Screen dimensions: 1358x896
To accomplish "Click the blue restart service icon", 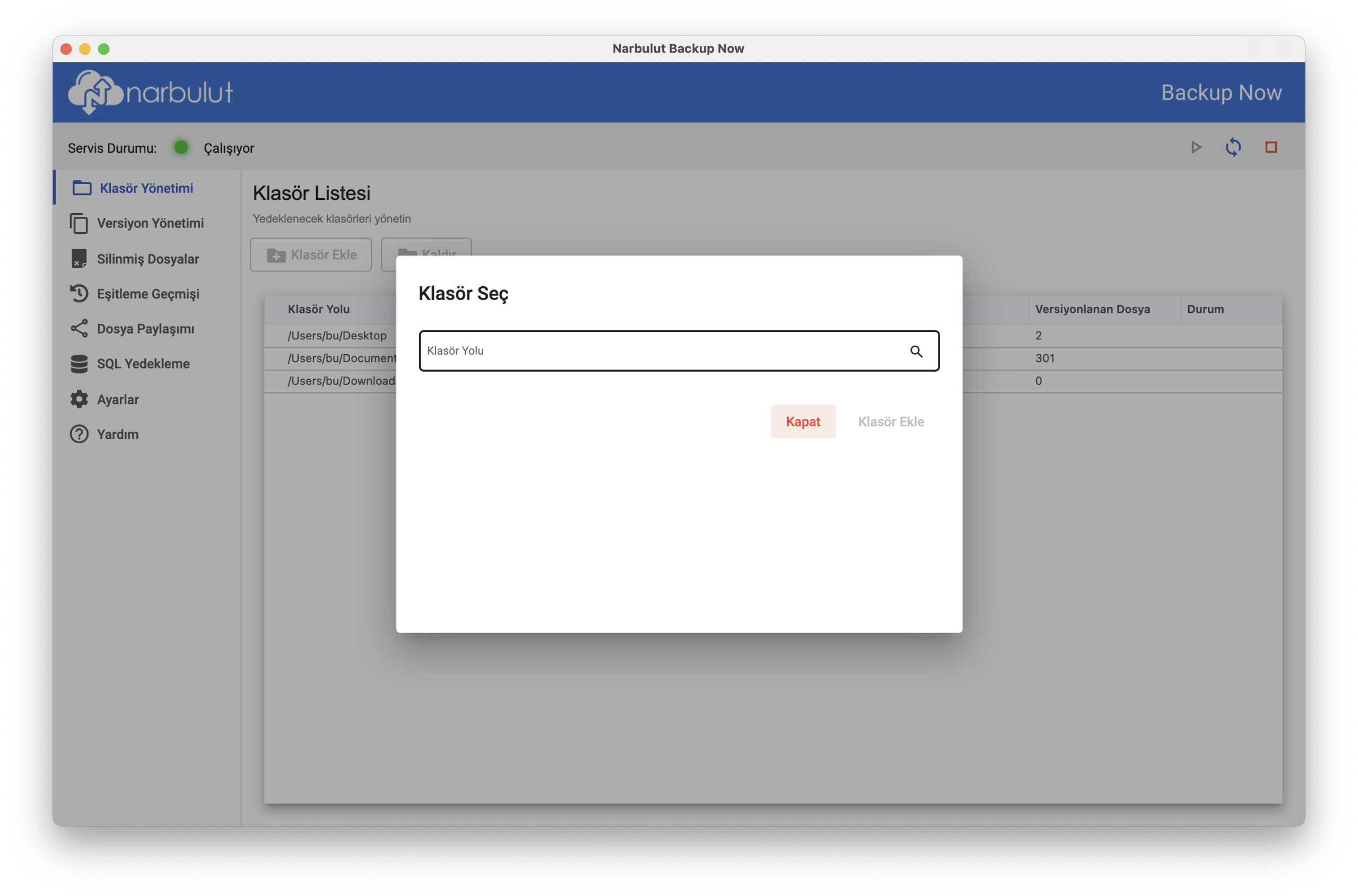I will pyautogui.click(x=1233, y=147).
